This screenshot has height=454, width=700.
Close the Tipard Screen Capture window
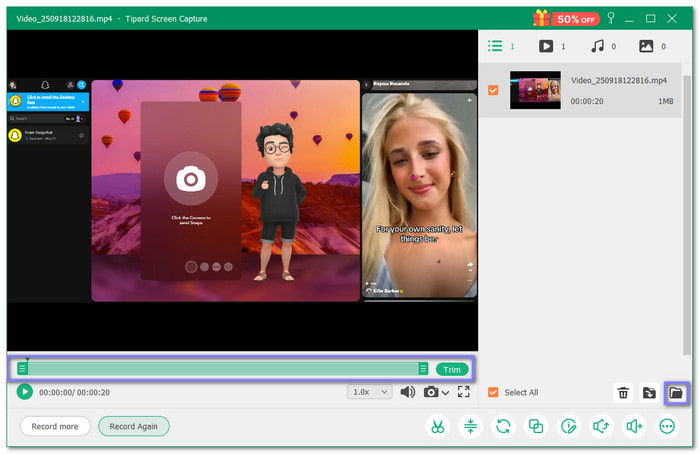click(672, 18)
